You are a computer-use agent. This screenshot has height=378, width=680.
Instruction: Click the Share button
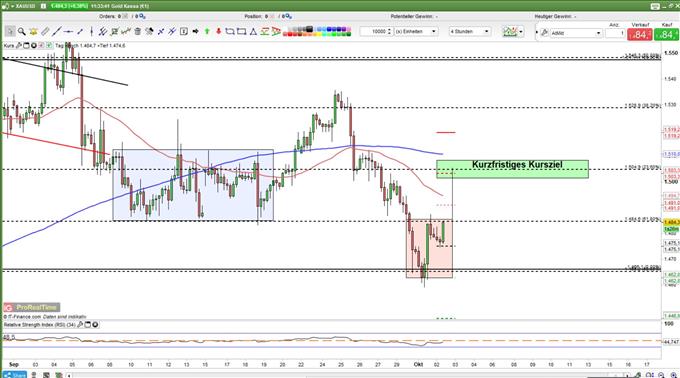tap(14, 375)
